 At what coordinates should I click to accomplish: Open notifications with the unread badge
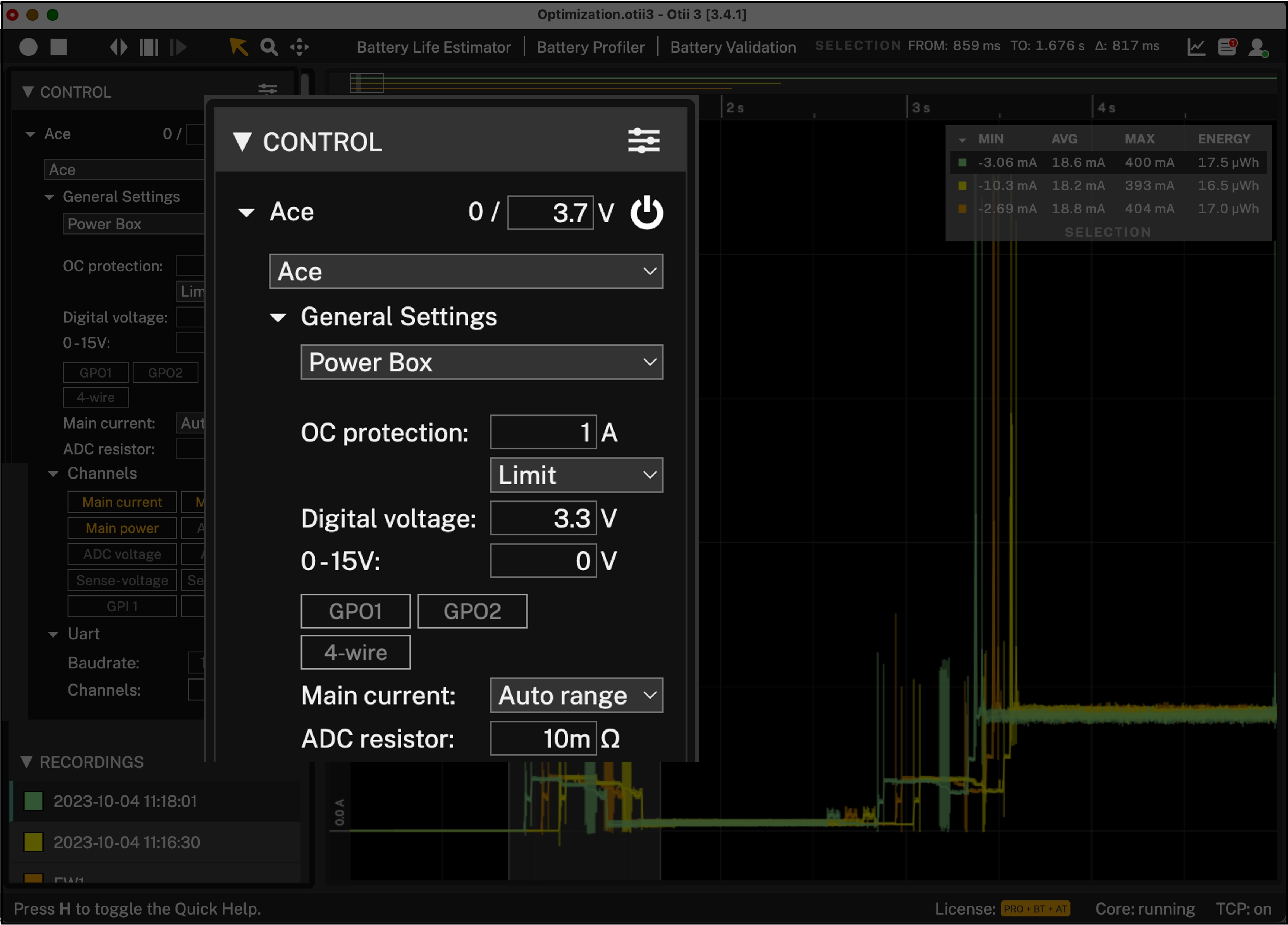(x=1227, y=48)
